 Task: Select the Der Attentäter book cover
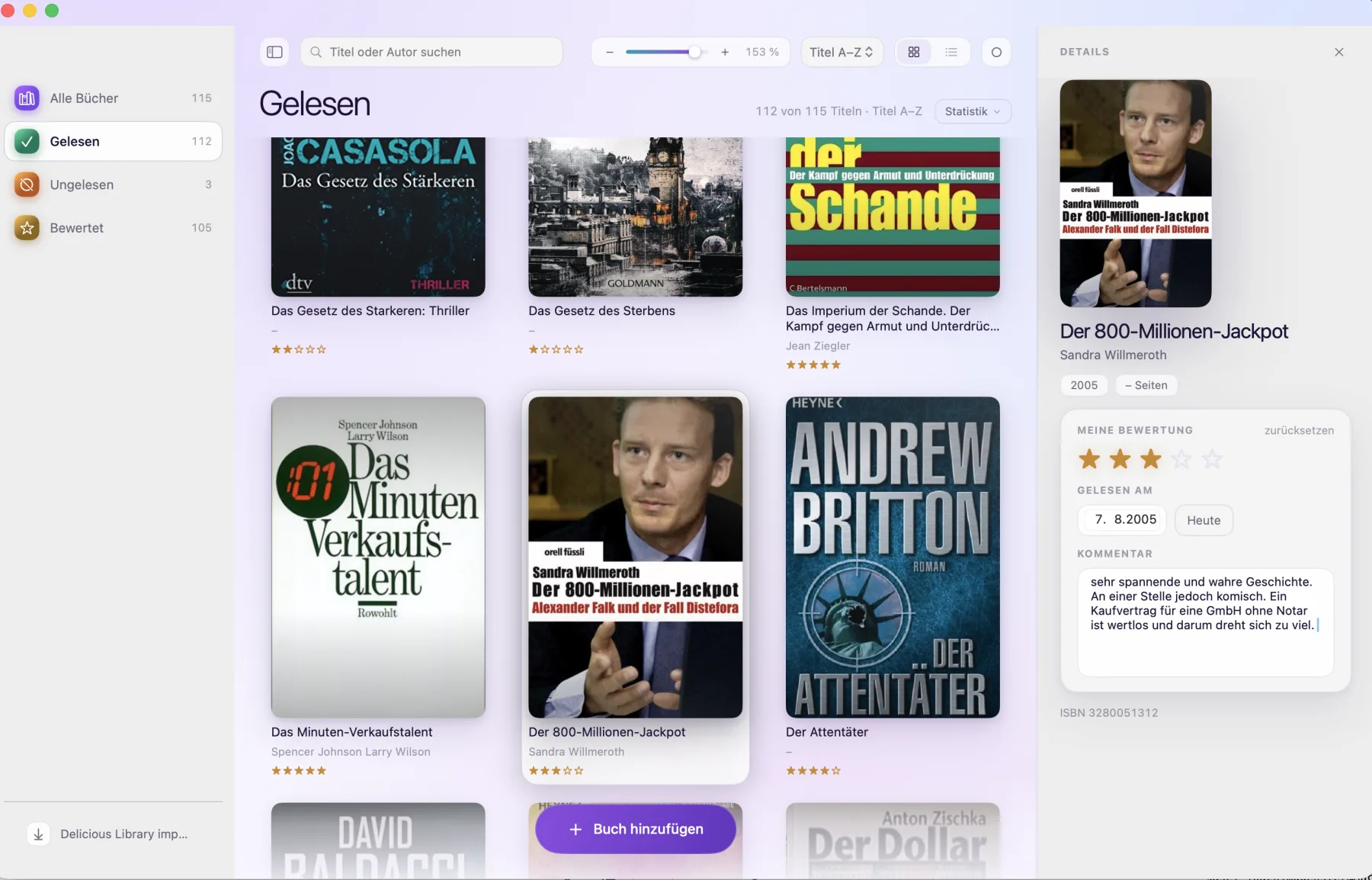(x=893, y=557)
